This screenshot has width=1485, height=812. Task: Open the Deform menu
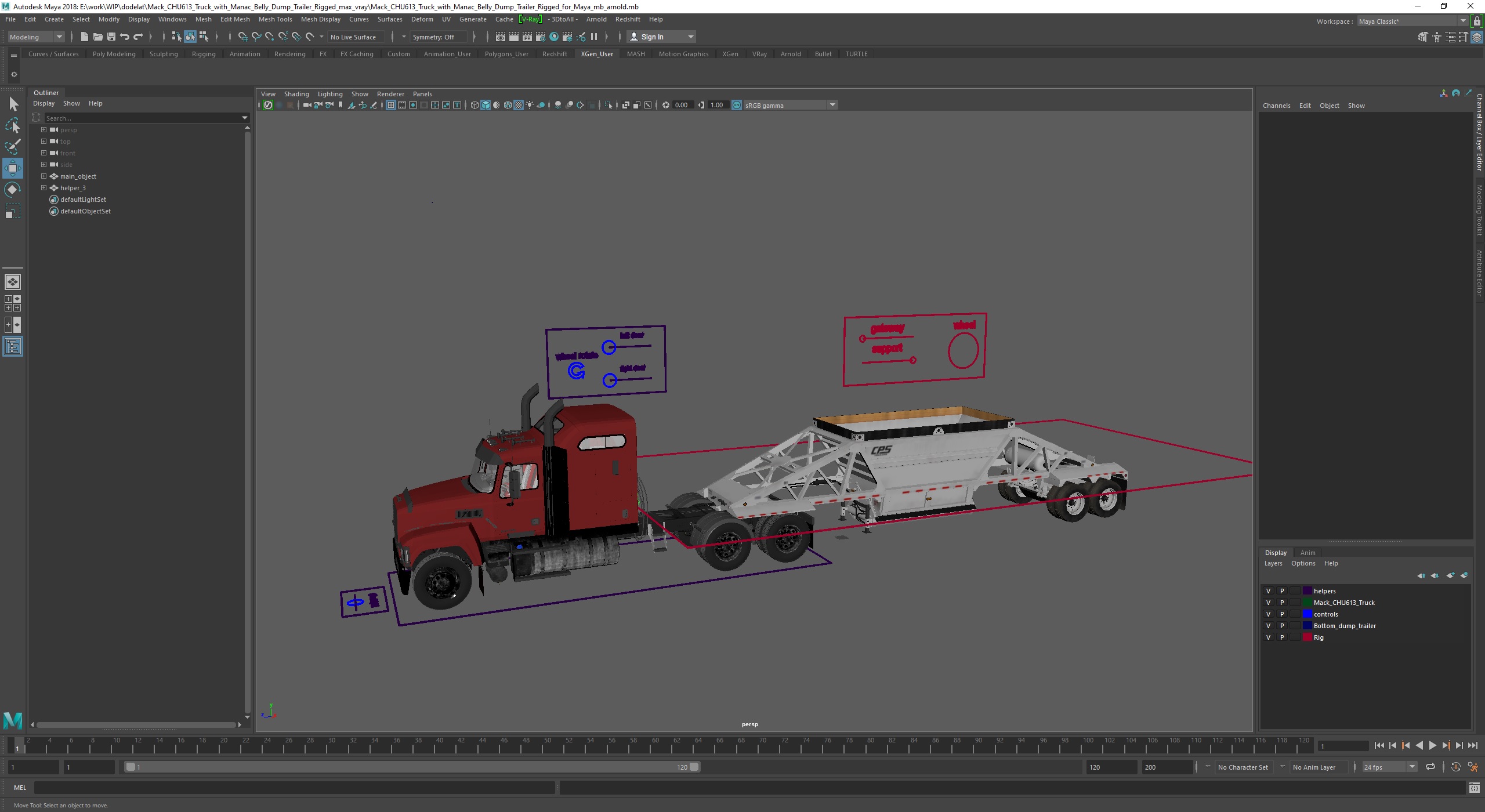[x=422, y=19]
